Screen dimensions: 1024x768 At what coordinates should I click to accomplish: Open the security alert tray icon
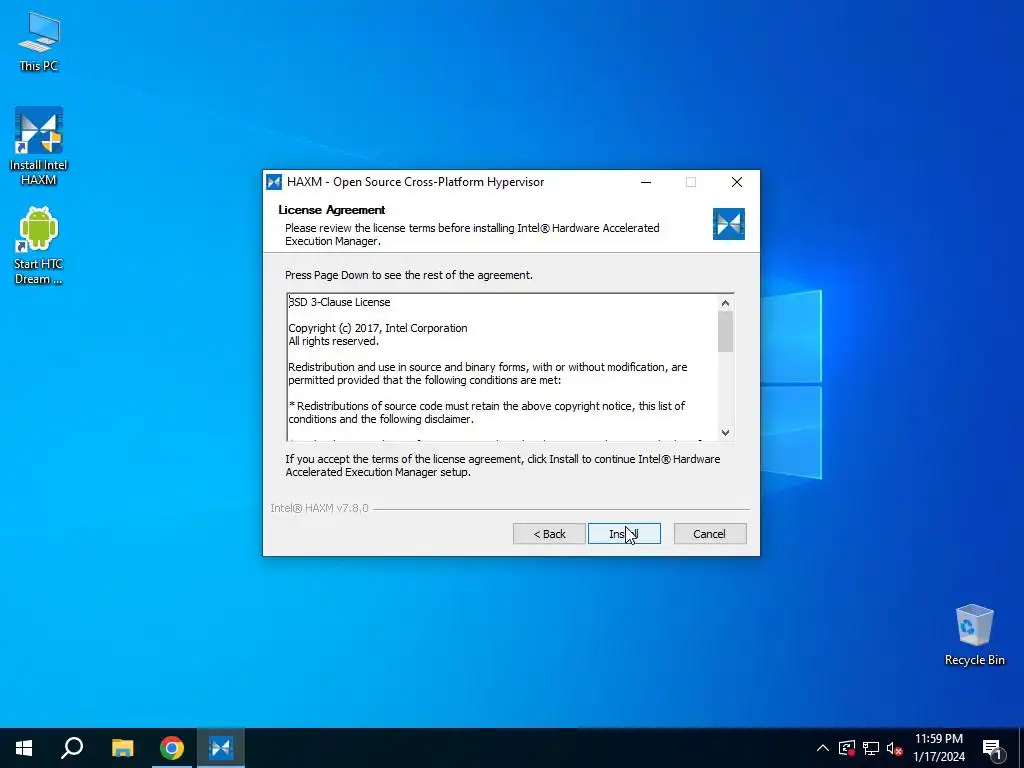847,748
